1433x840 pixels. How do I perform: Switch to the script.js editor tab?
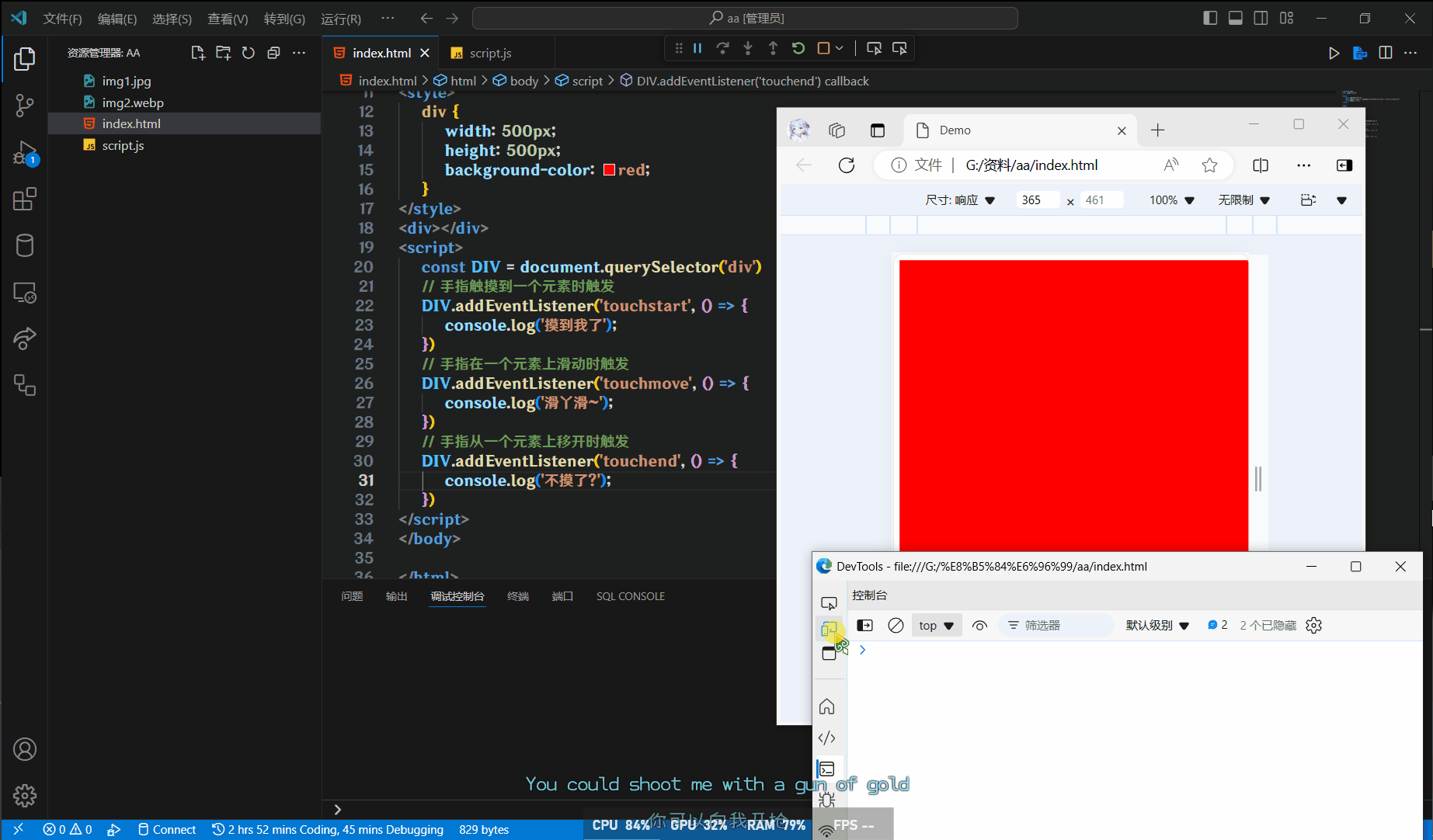coord(490,53)
